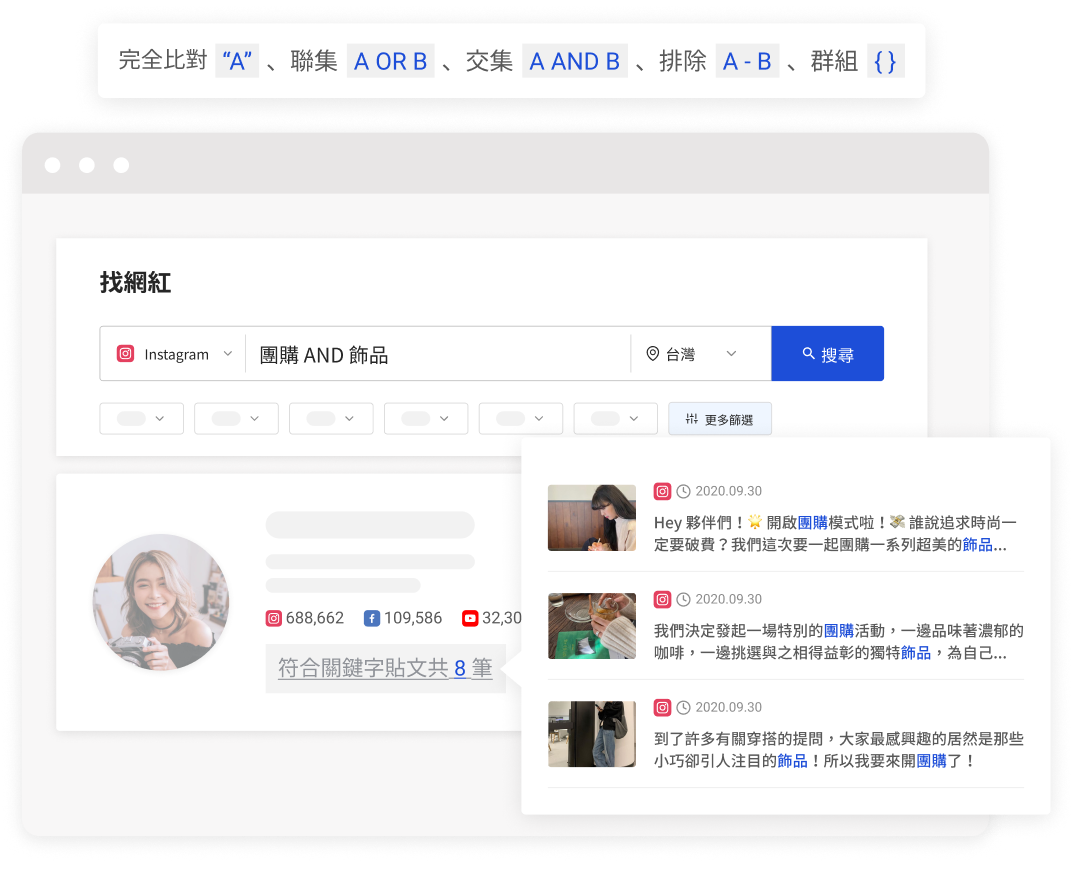Expand the sixth placeholder filter dropdown
The width and height of the screenshot is (1075, 890).
[x=615, y=418]
